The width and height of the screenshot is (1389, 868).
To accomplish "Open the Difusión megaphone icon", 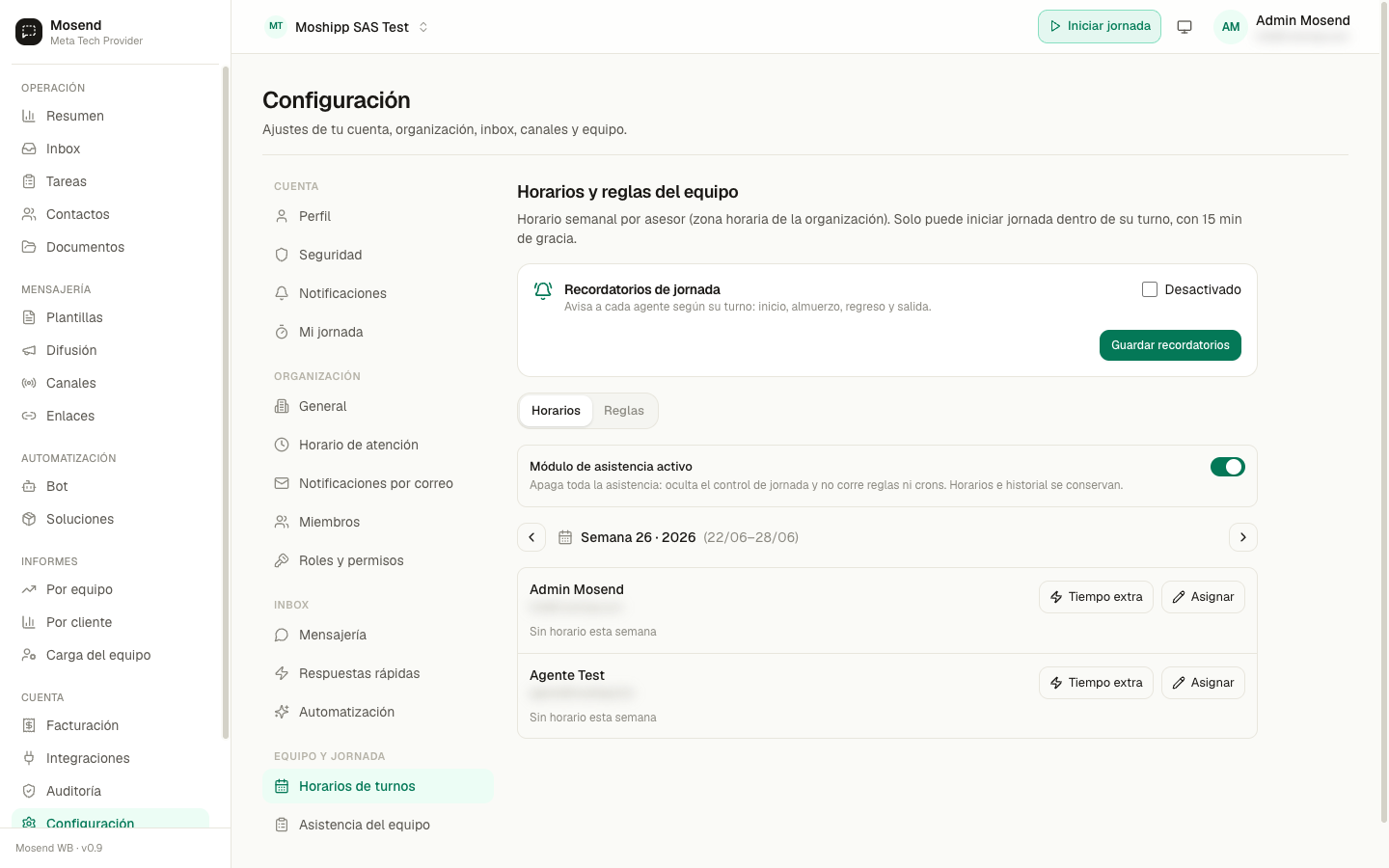I will (29, 350).
